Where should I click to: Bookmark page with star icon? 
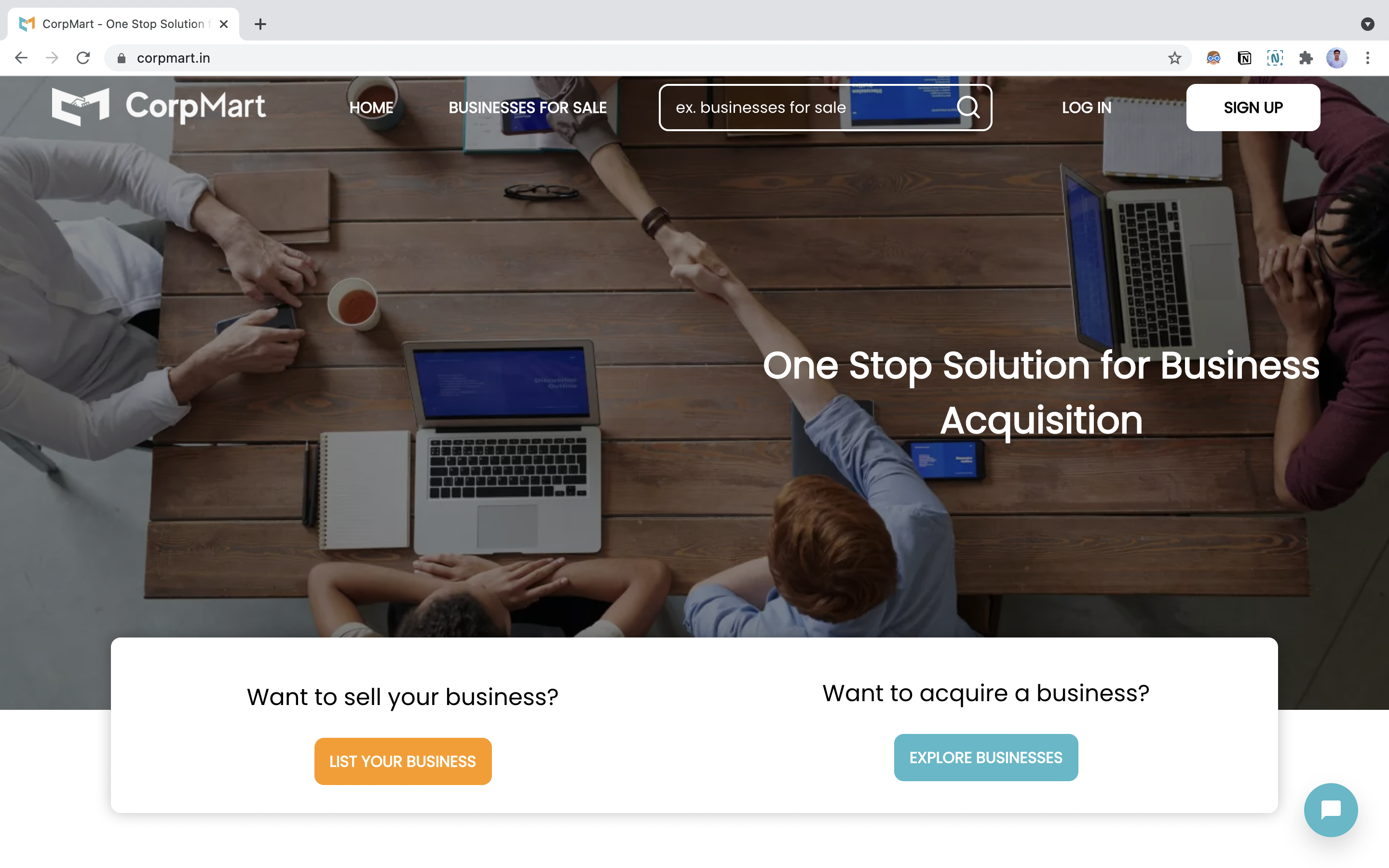click(1174, 58)
